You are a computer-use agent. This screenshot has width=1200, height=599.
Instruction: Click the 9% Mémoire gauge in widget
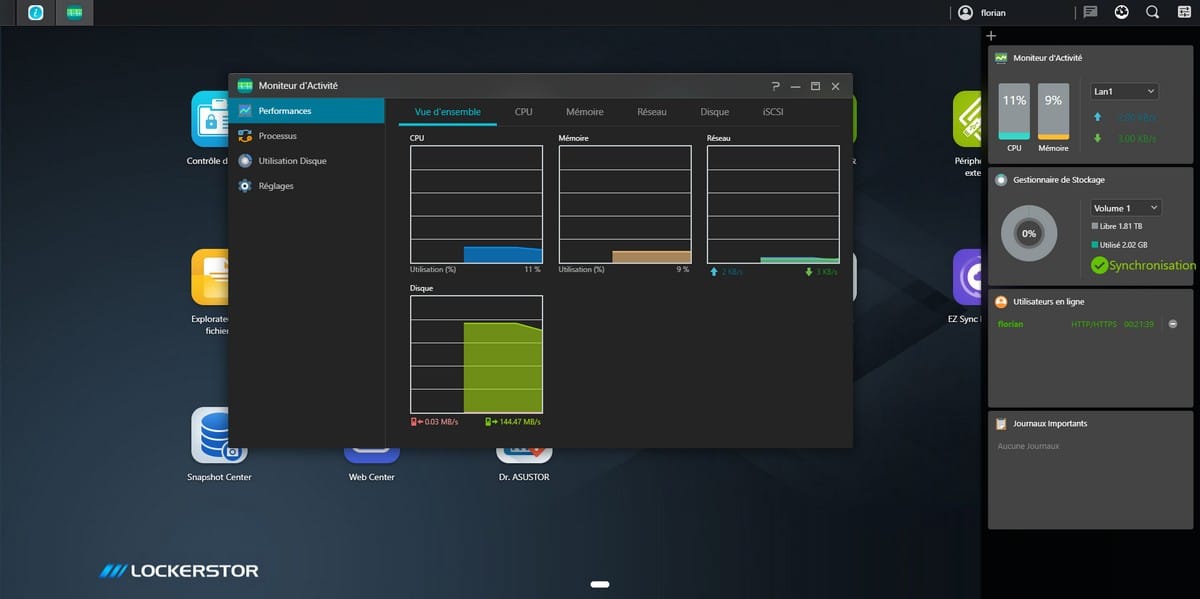[x=1053, y=111]
